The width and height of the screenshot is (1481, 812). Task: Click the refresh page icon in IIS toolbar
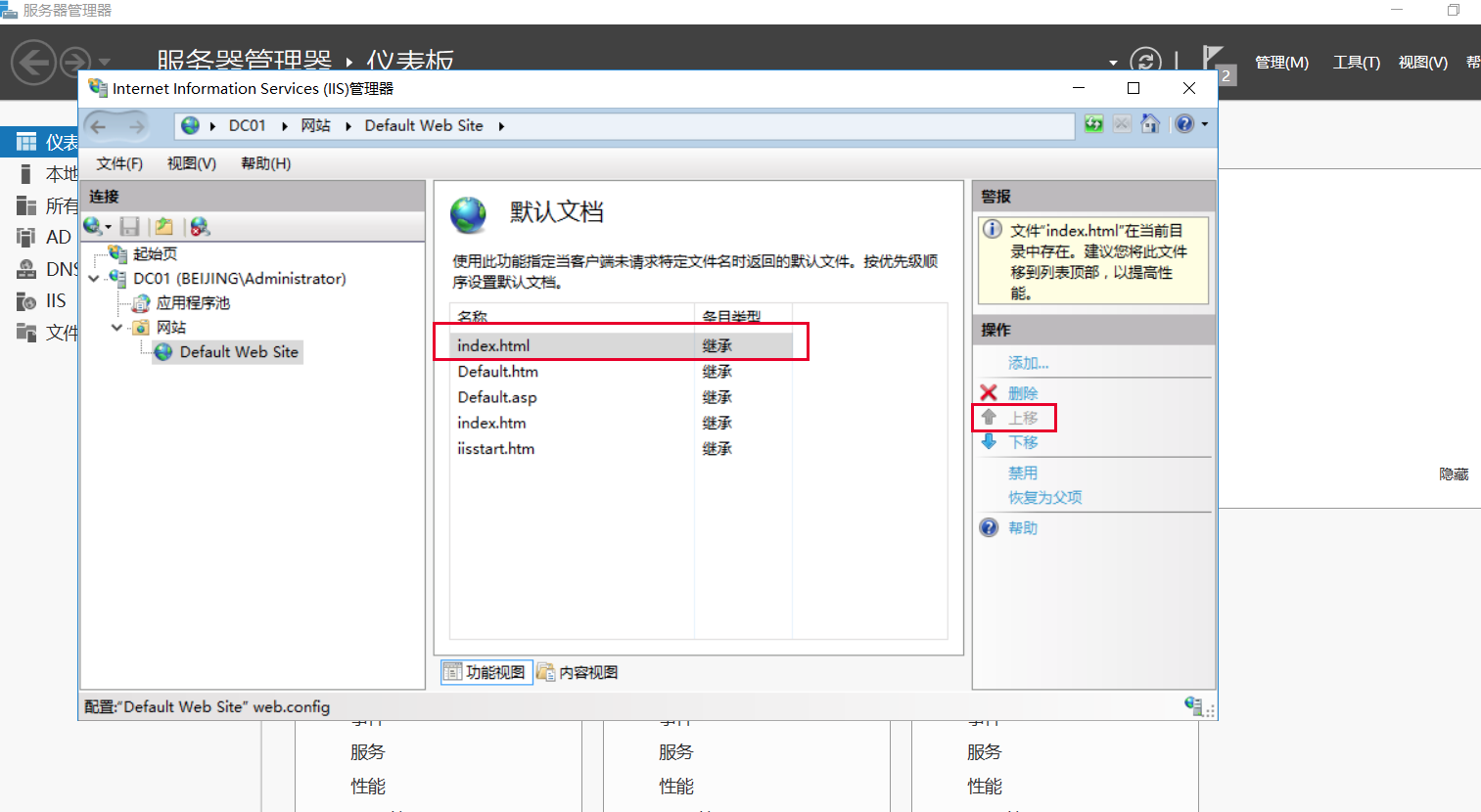click(1093, 124)
